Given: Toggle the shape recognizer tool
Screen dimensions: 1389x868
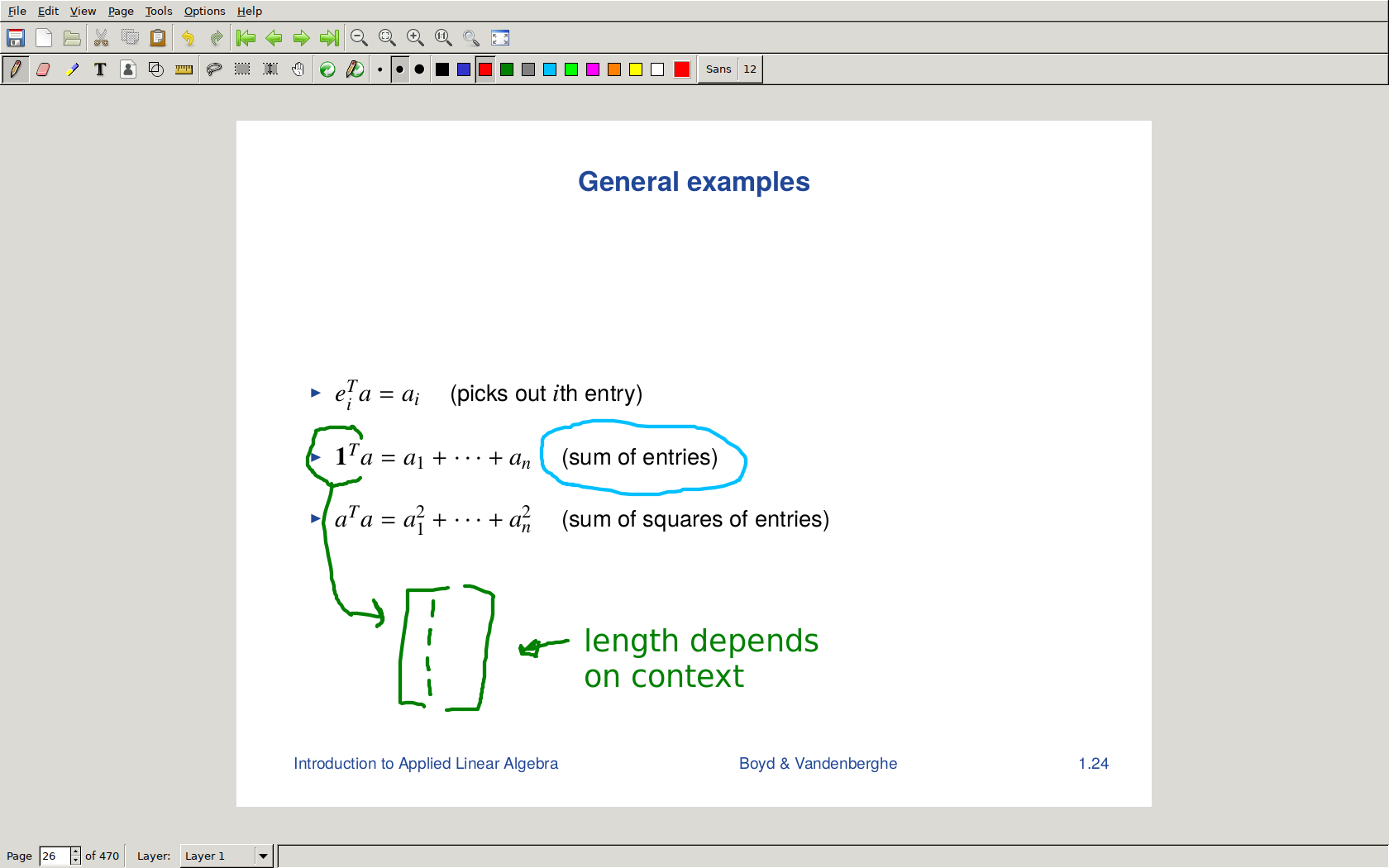Looking at the screenshot, I should point(155,69).
